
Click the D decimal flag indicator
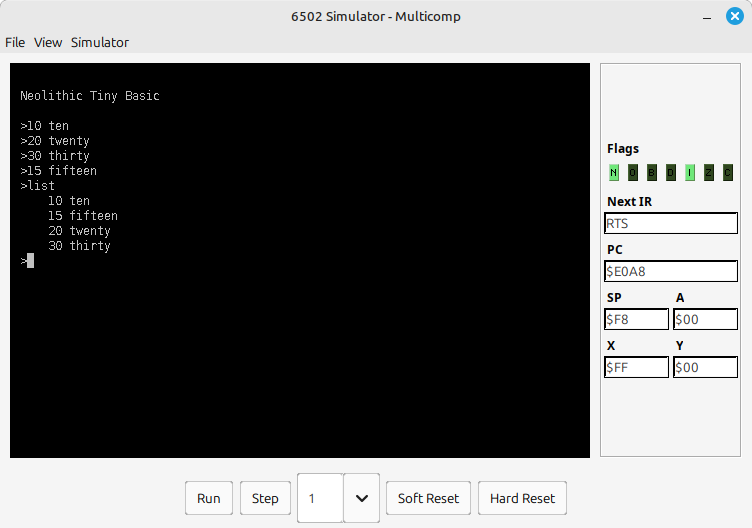click(670, 173)
